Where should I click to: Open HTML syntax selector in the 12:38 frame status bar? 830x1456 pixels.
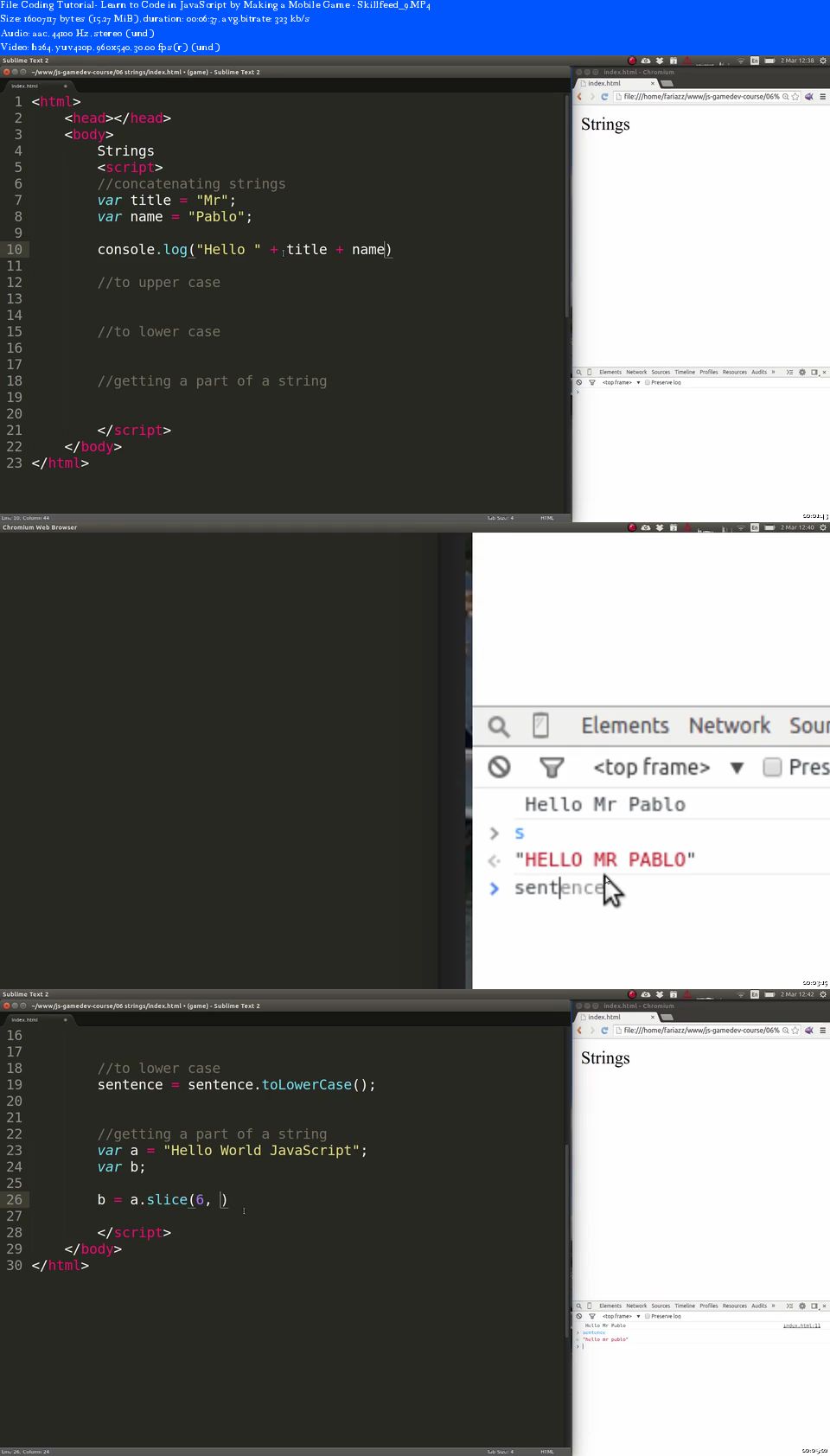tap(547, 518)
